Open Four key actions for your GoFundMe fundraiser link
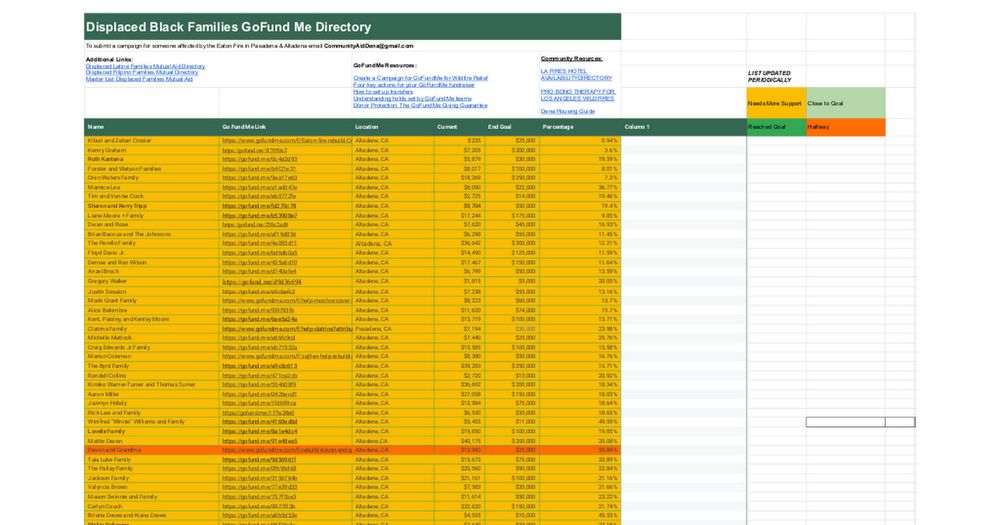 [x=414, y=85]
